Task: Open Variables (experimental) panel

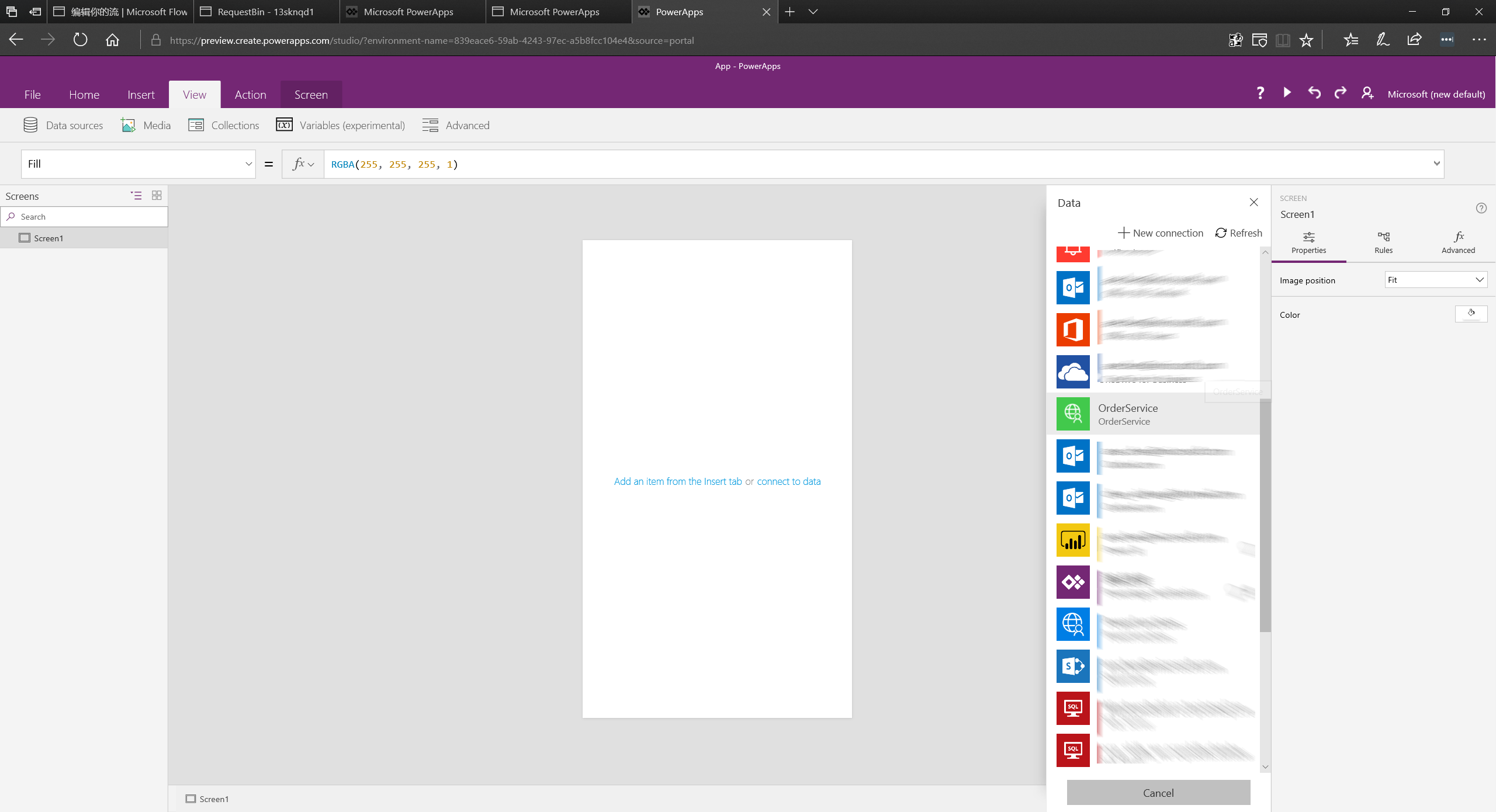Action: point(340,124)
